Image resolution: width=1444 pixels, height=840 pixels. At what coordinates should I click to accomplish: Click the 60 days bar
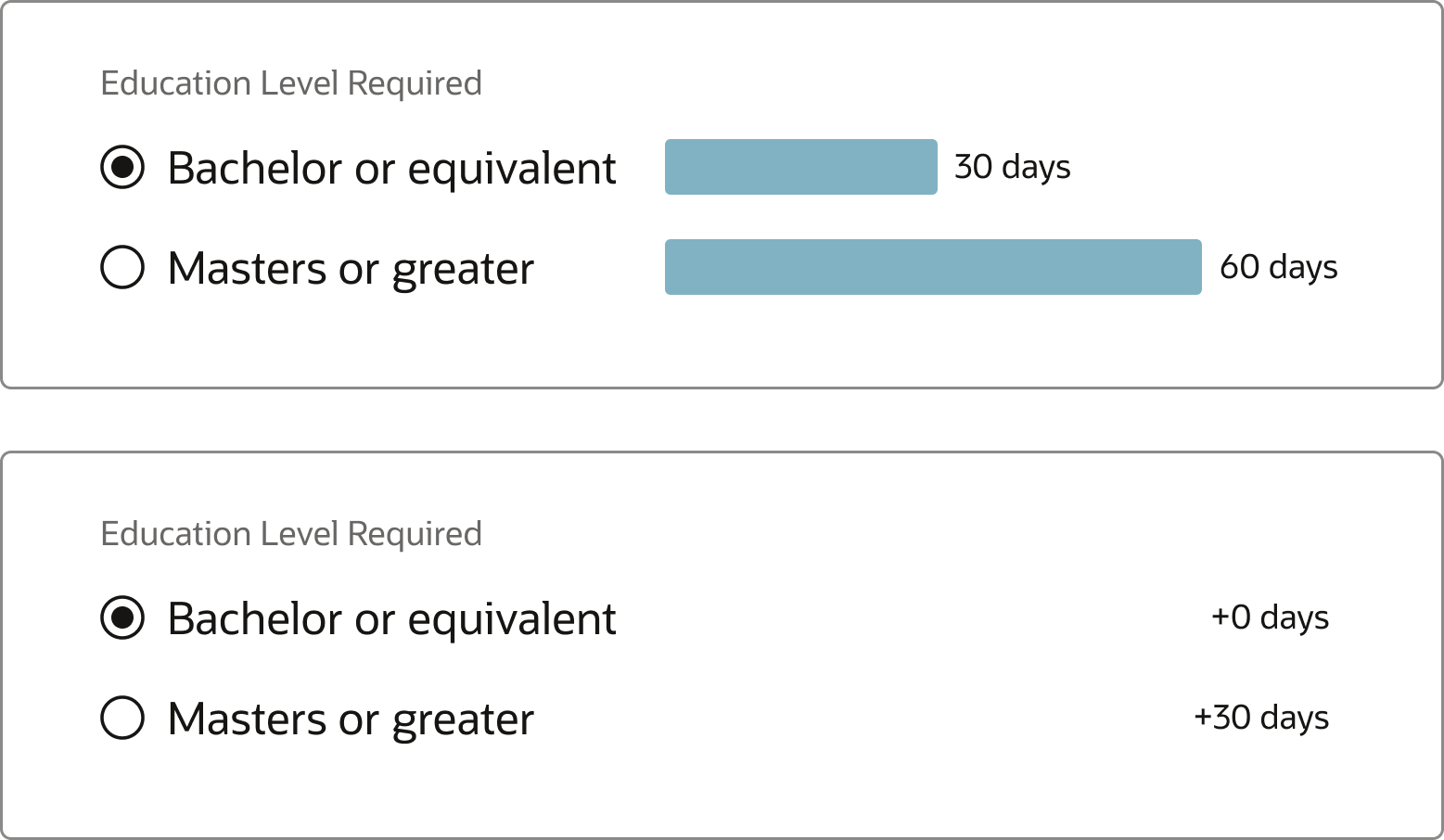coord(932,268)
